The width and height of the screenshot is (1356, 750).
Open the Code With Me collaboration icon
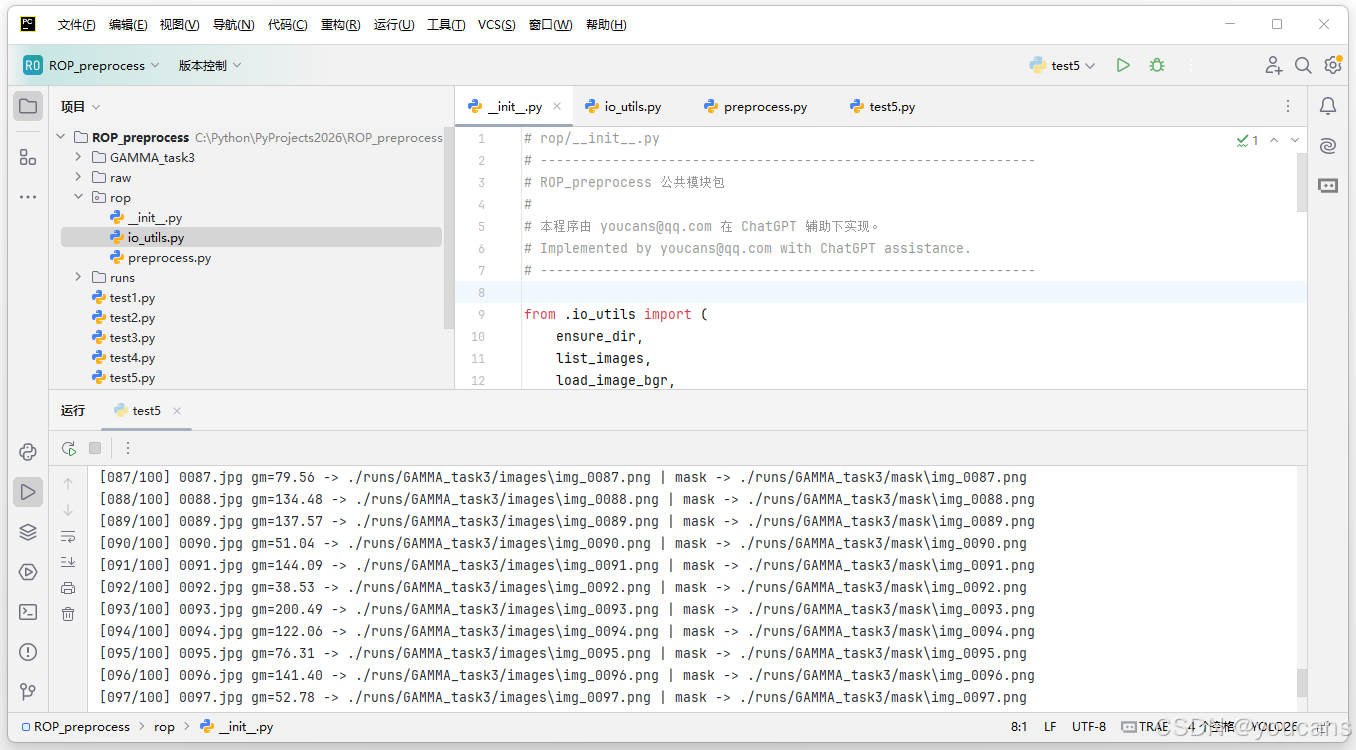(x=1273, y=65)
